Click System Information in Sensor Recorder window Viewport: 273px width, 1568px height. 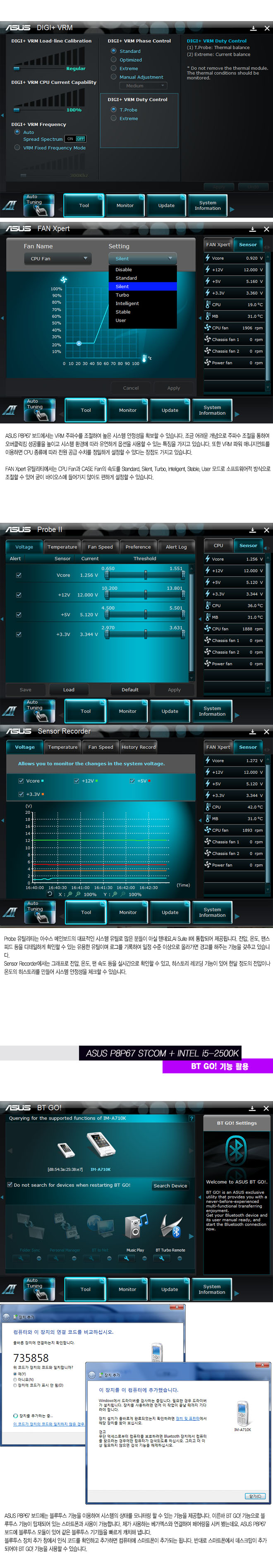[212, 912]
